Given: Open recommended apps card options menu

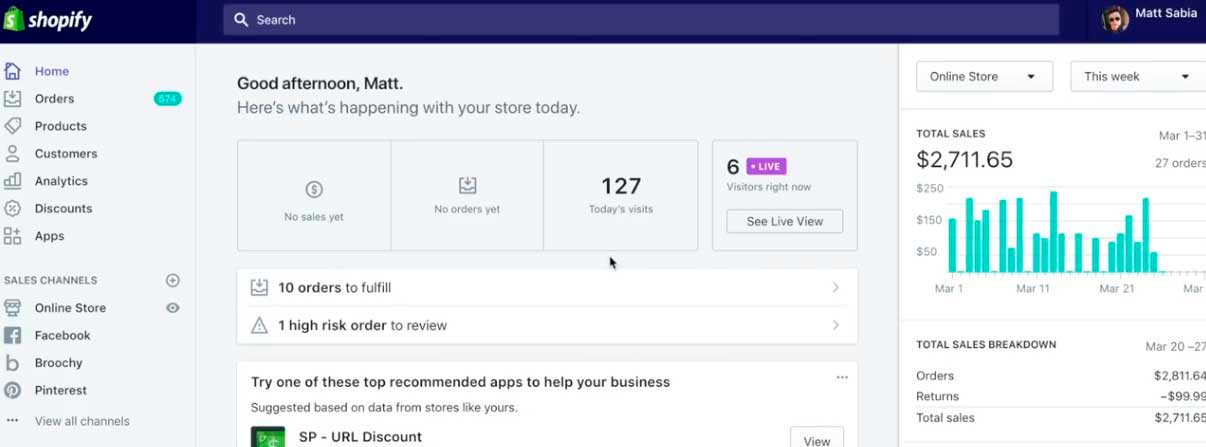Looking at the screenshot, I should pyautogui.click(x=842, y=378).
